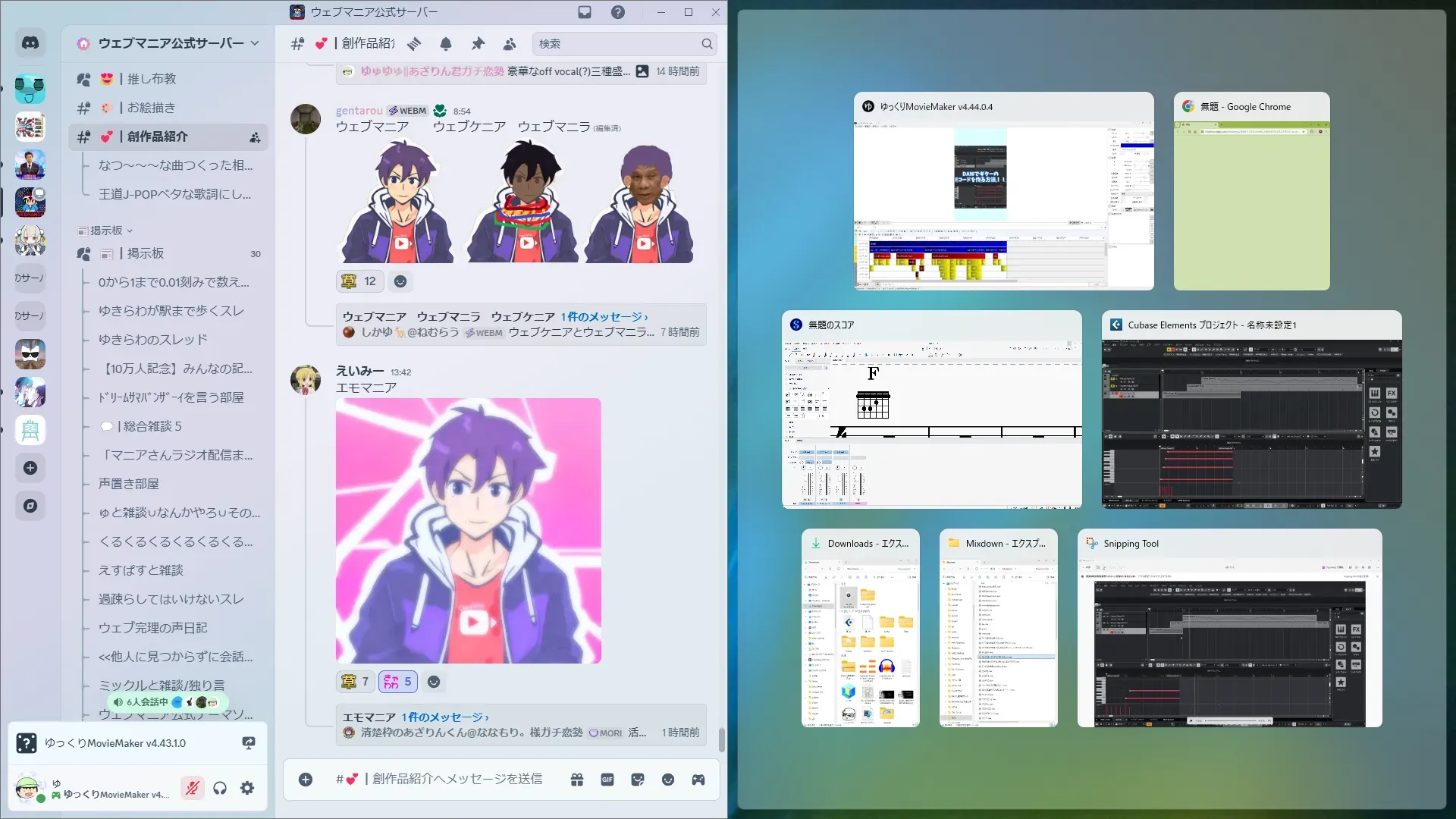
Task: Open sticker picker in message bar
Action: click(x=638, y=780)
